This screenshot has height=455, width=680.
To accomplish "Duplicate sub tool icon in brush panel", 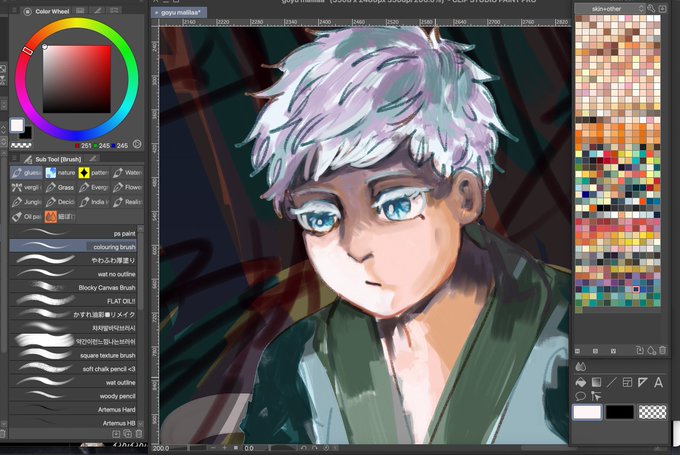I will pos(128,433).
